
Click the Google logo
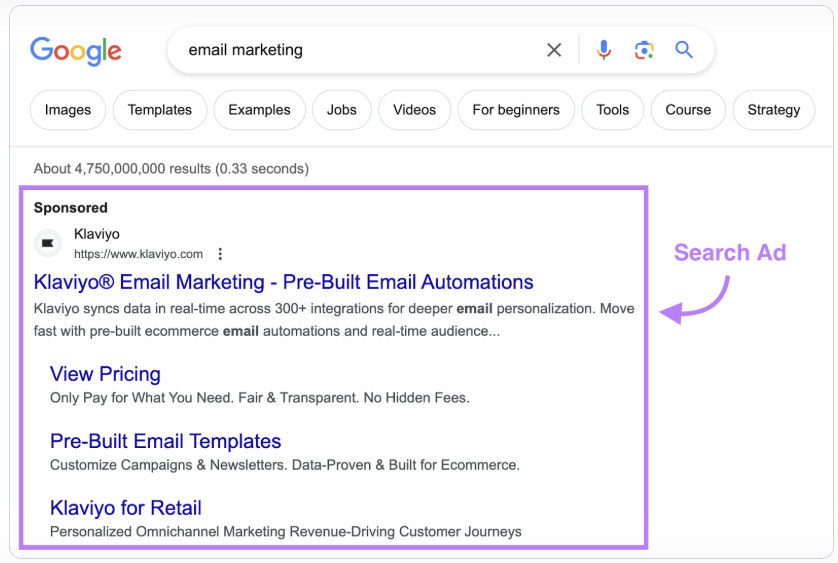pyautogui.click(x=76, y=51)
